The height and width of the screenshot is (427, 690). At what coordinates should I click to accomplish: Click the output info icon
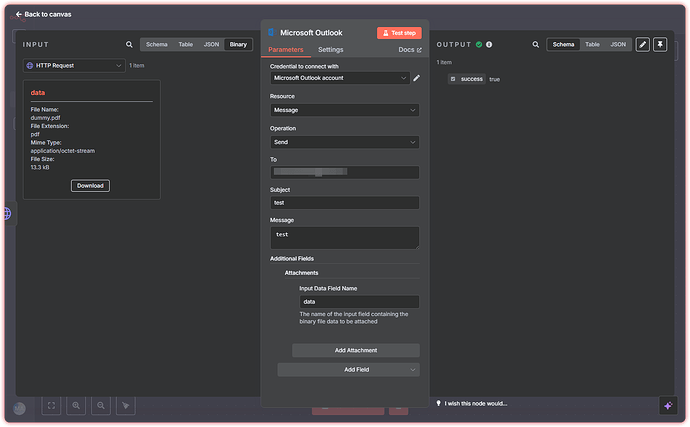pyautogui.click(x=489, y=44)
